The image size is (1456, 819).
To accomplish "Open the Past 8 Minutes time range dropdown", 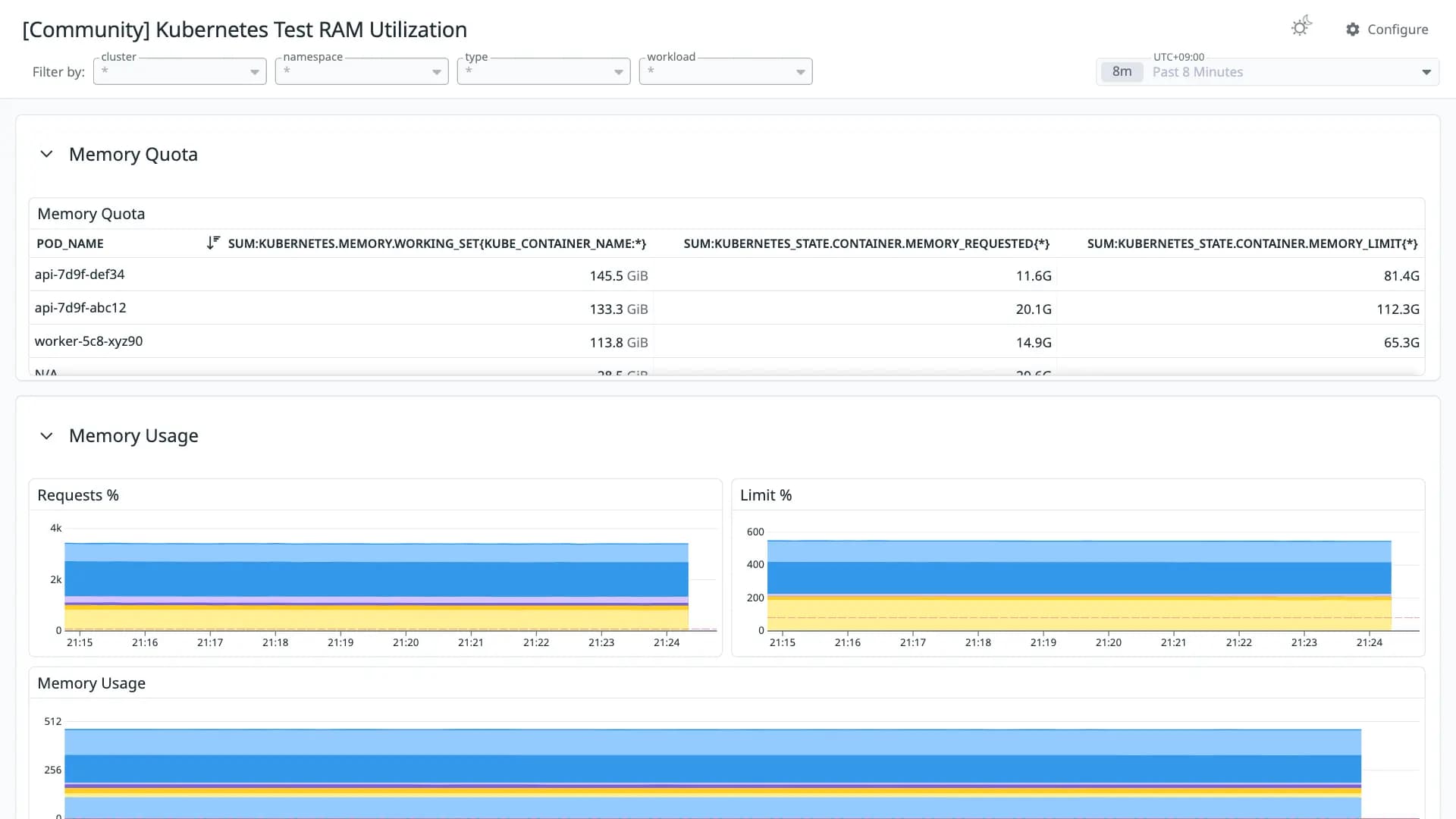I will 1267,72.
